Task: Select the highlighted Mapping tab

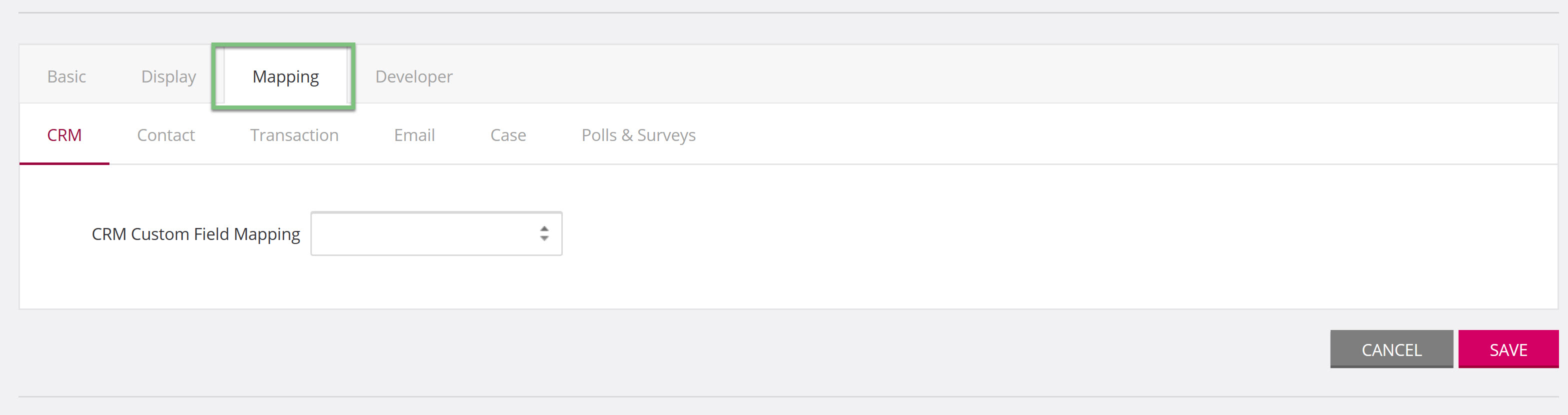Action: coord(285,76)
